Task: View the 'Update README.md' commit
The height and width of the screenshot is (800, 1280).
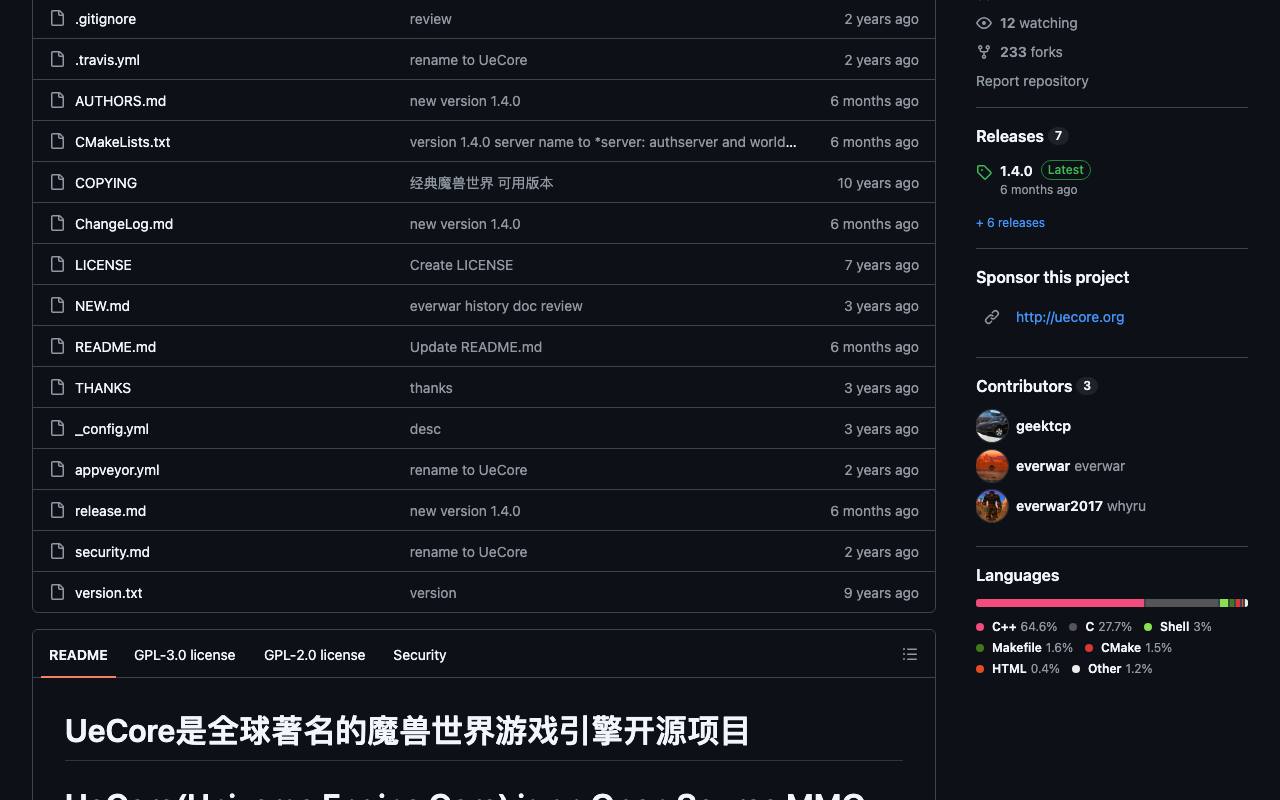Action: point(476,347)
